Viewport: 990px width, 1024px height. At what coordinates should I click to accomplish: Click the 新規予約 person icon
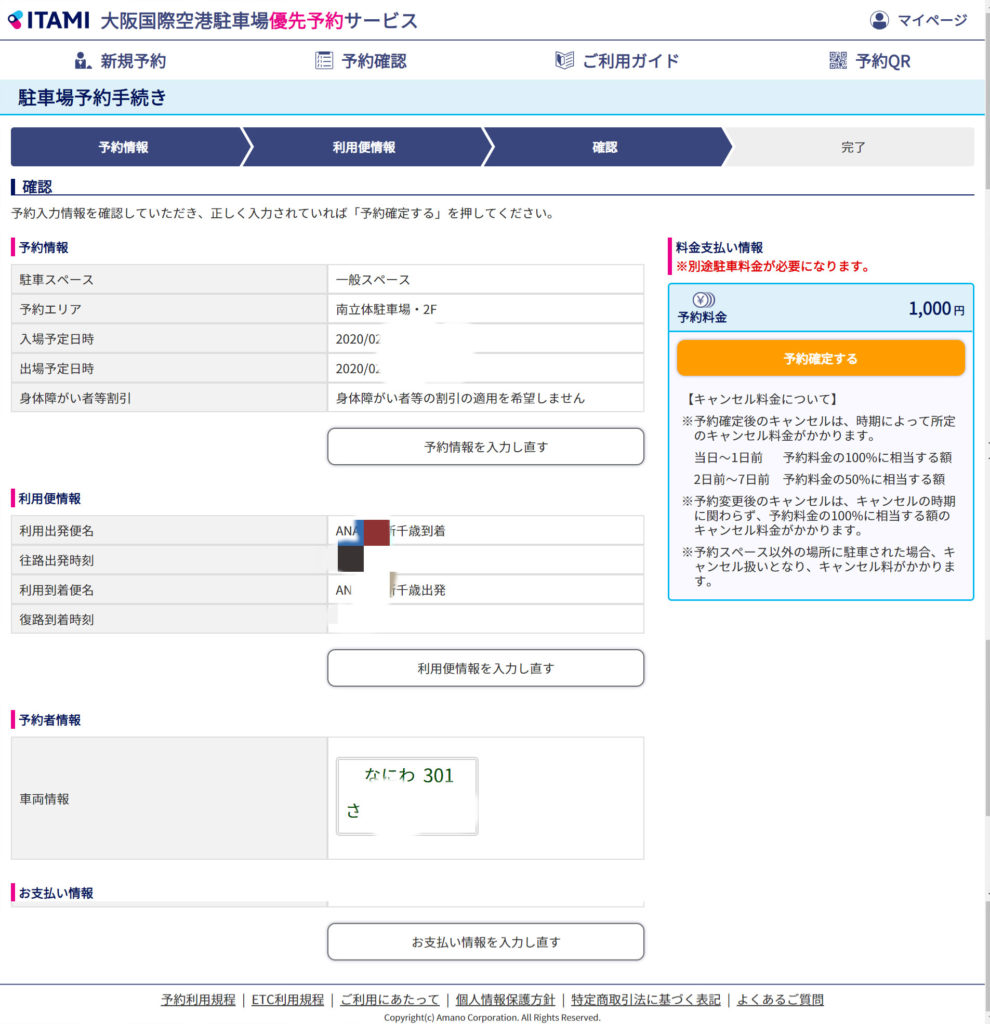tap(82, 61)
